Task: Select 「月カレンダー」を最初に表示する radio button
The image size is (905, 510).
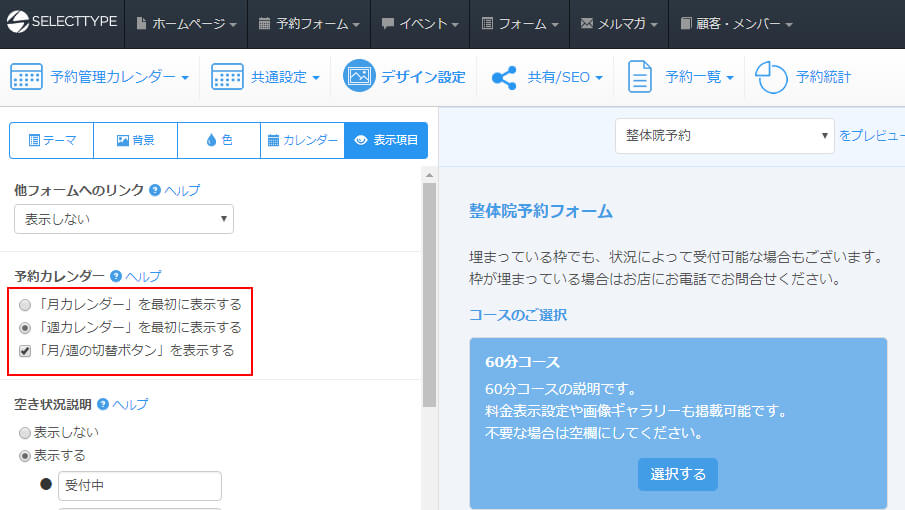Action: point(25,304)
